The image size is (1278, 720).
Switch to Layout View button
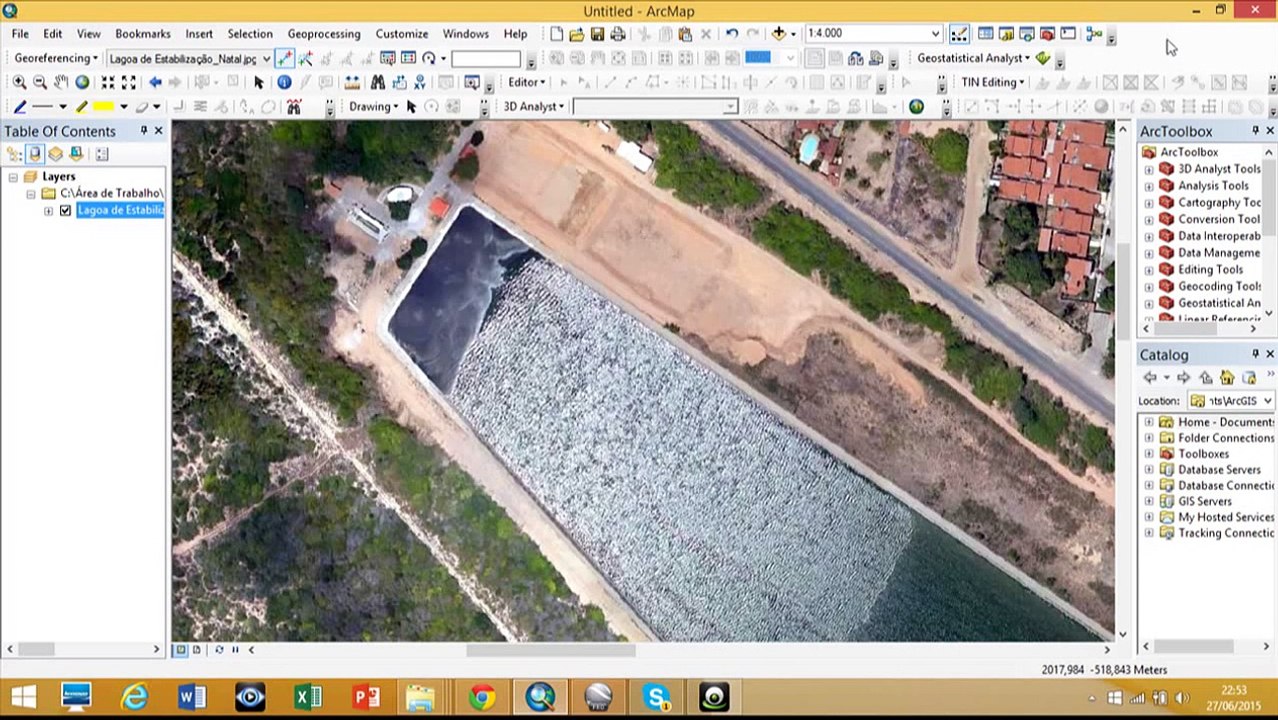(196, 650)
